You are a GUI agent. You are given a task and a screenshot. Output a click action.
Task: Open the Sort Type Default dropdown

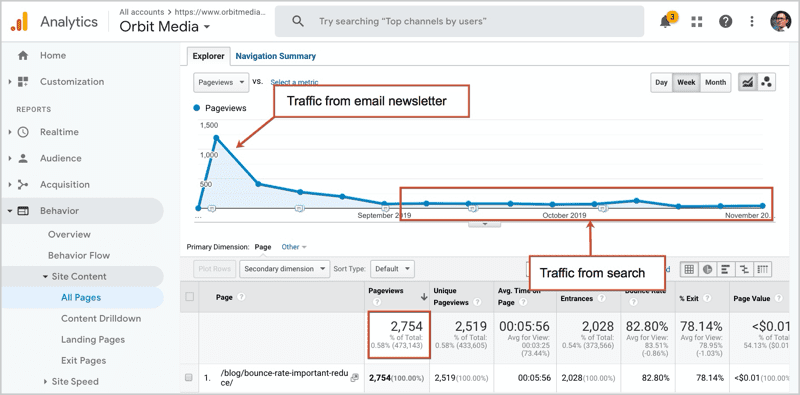392,269
